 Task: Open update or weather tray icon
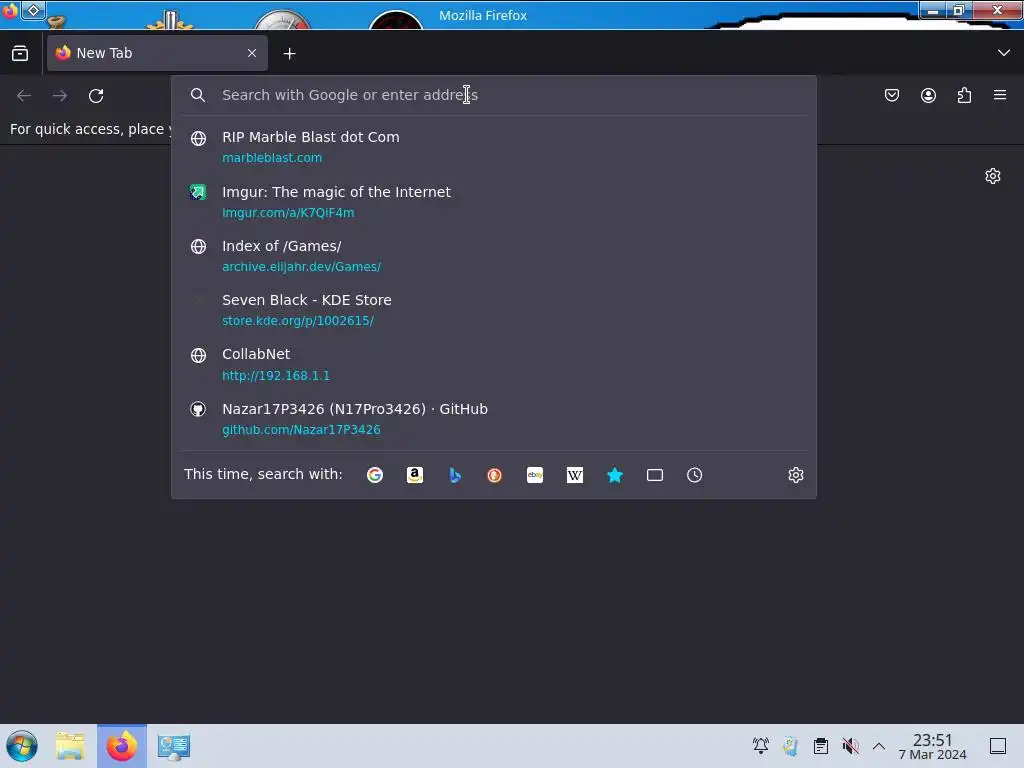[x=791, y=745]
